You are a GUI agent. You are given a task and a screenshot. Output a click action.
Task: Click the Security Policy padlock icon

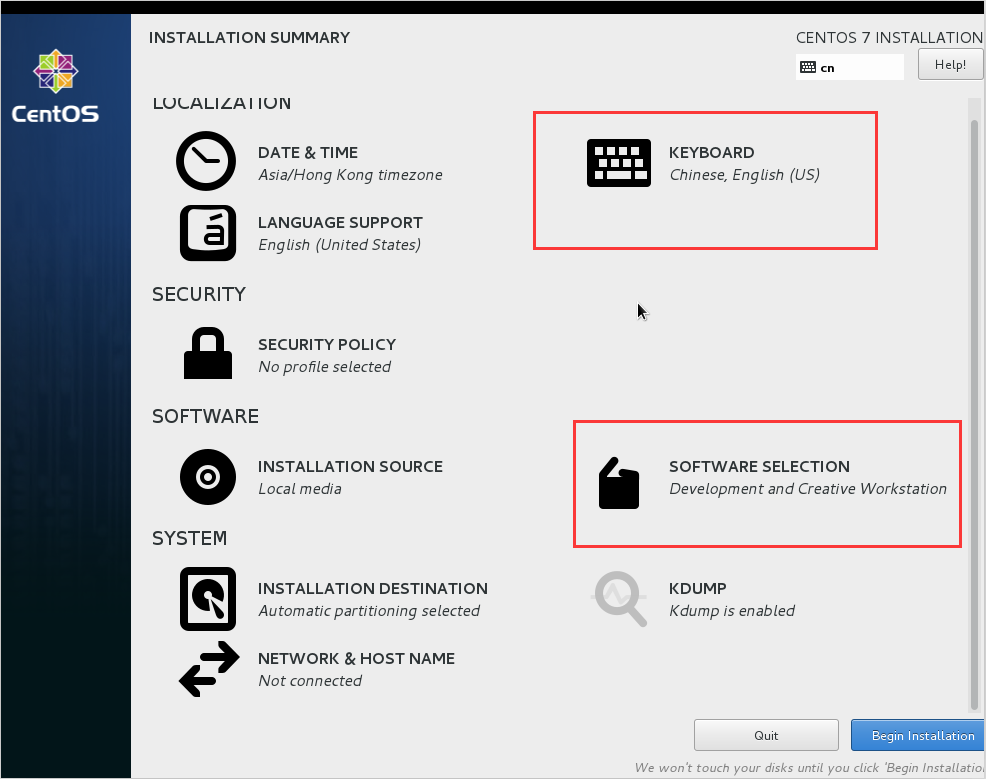pyautogui.click(x=208, y=353)
